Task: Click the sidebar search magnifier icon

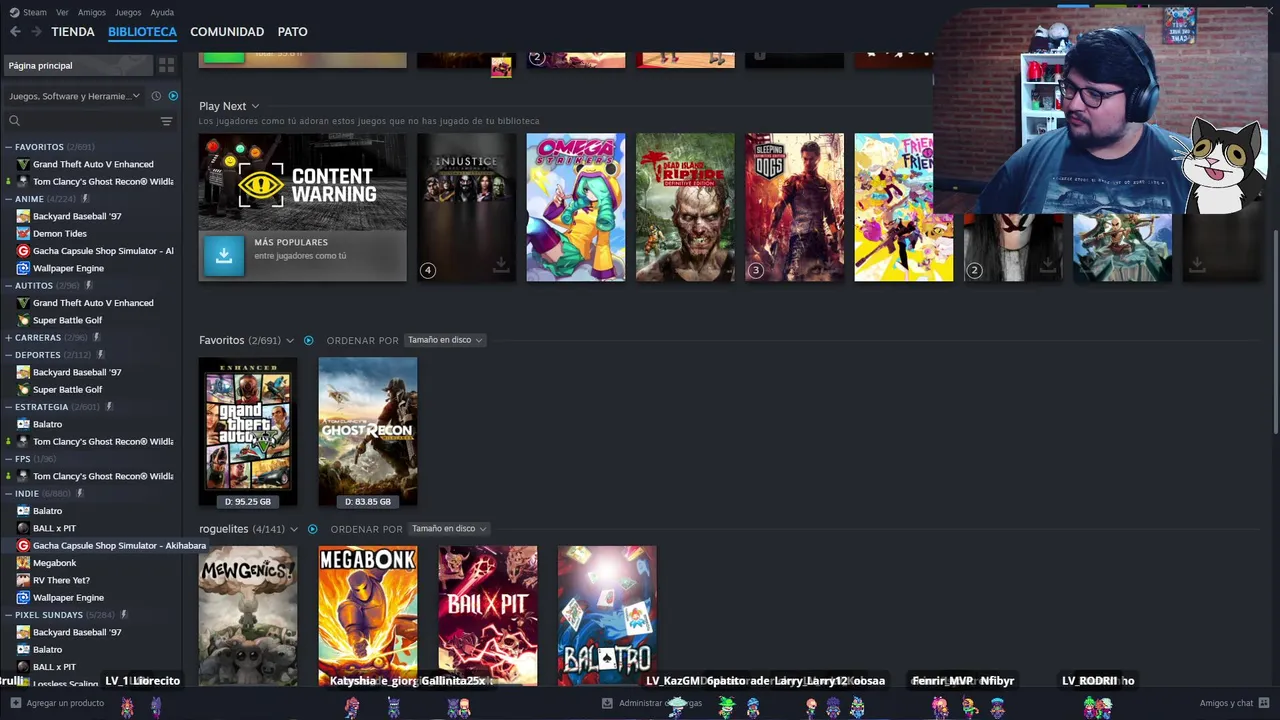Action: [x=14, y=121]
